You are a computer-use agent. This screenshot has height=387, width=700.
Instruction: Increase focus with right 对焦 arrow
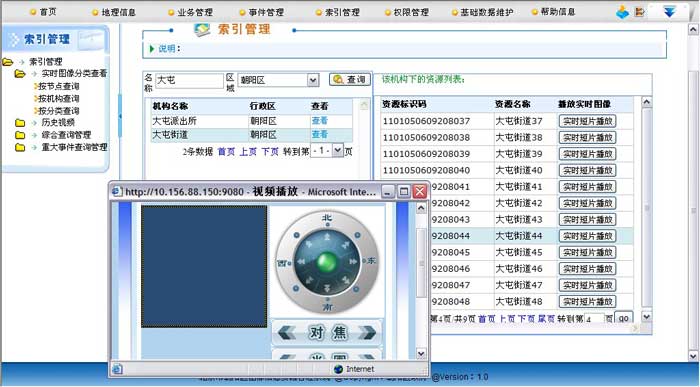367,333
